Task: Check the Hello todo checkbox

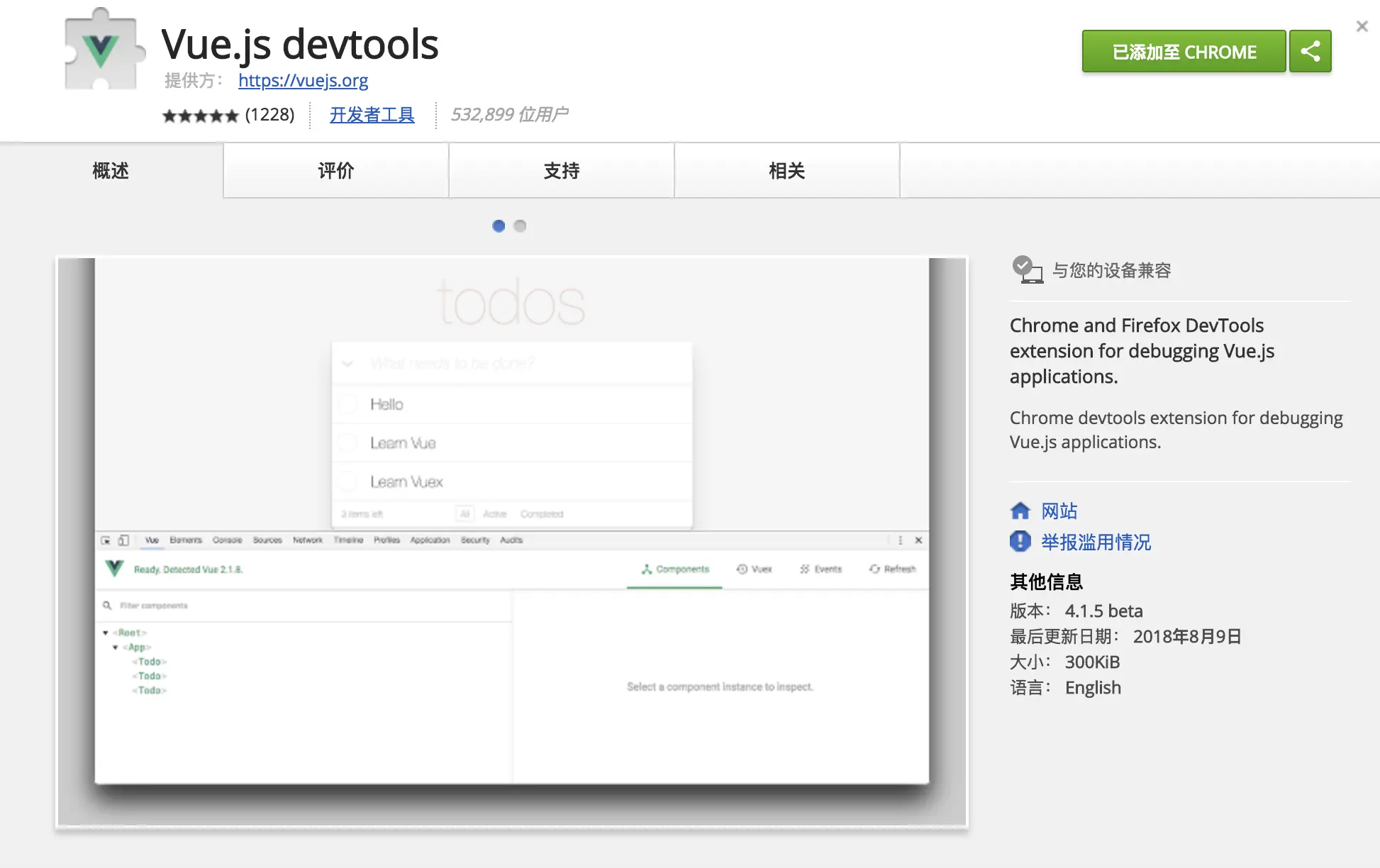Action: (x=347, y=404)
